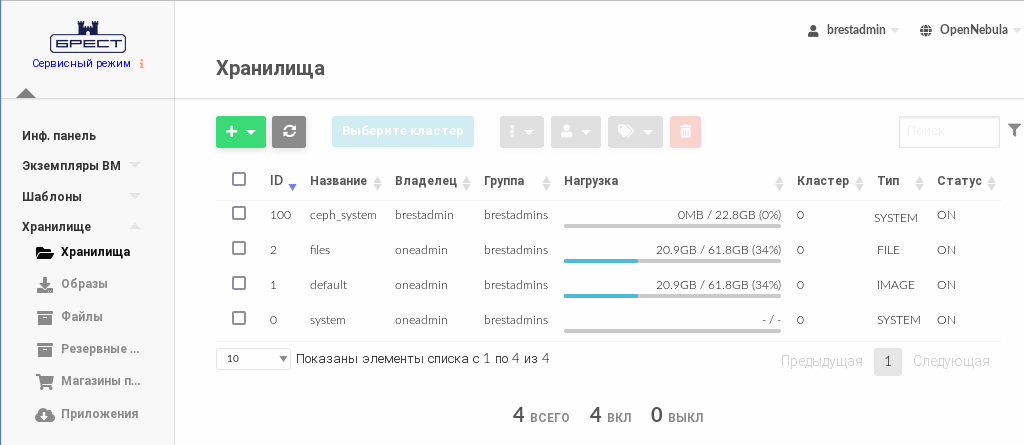Viewport: 1024px width, 445px height.
Task: Click the filter funnel icon beside search
Action: (1014, 130)
